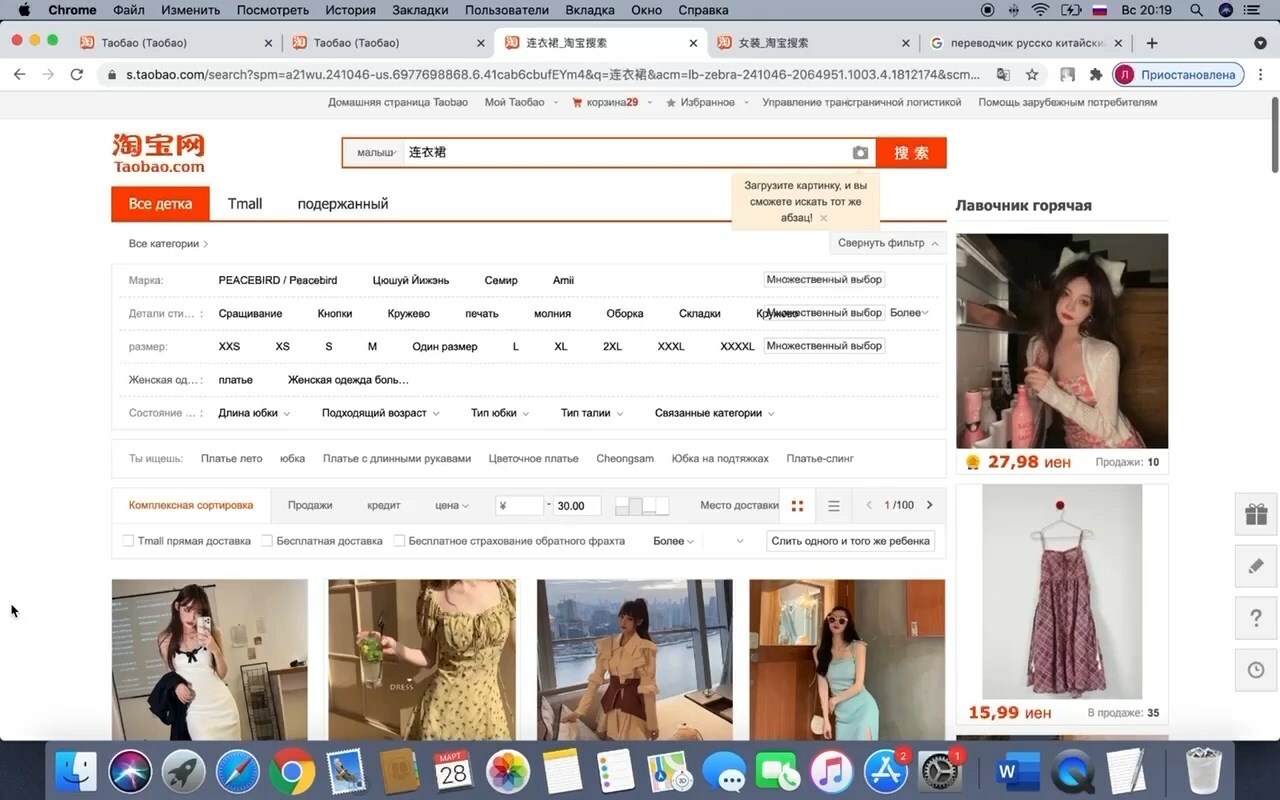Open the question mark help sidebar icon

(1256, 618)
